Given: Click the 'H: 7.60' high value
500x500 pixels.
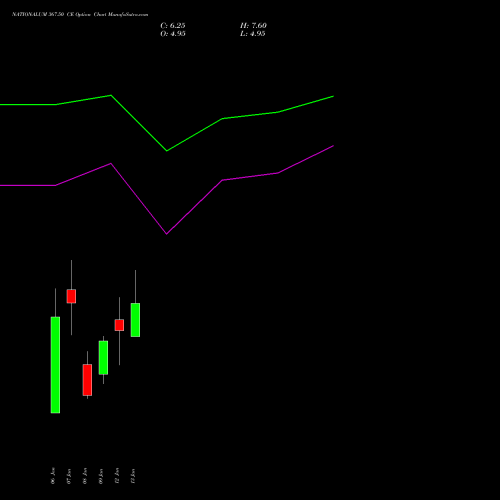Looking at the screenshot, I should click(x=253, y=26).
